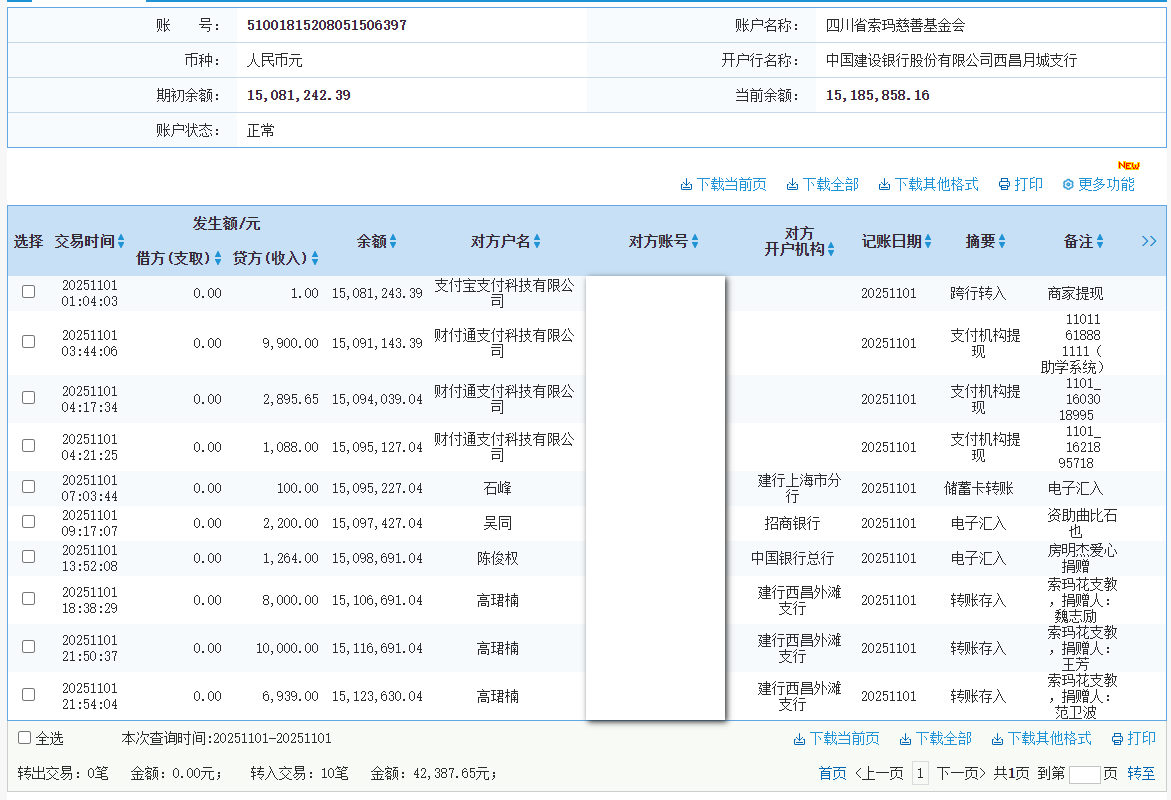
Task: Expand hidden columns with the >> chevron
Action: tap(1148, 240)
